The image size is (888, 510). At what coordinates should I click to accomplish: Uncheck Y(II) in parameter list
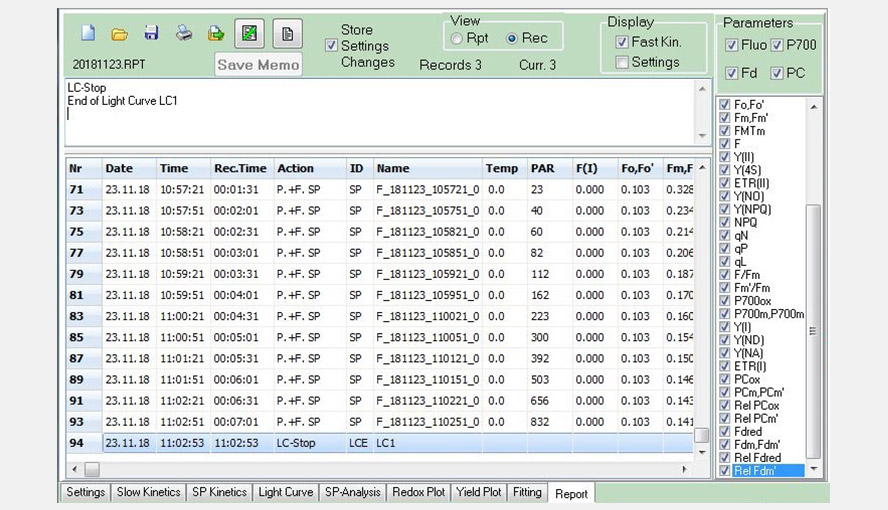pos(724,157)
